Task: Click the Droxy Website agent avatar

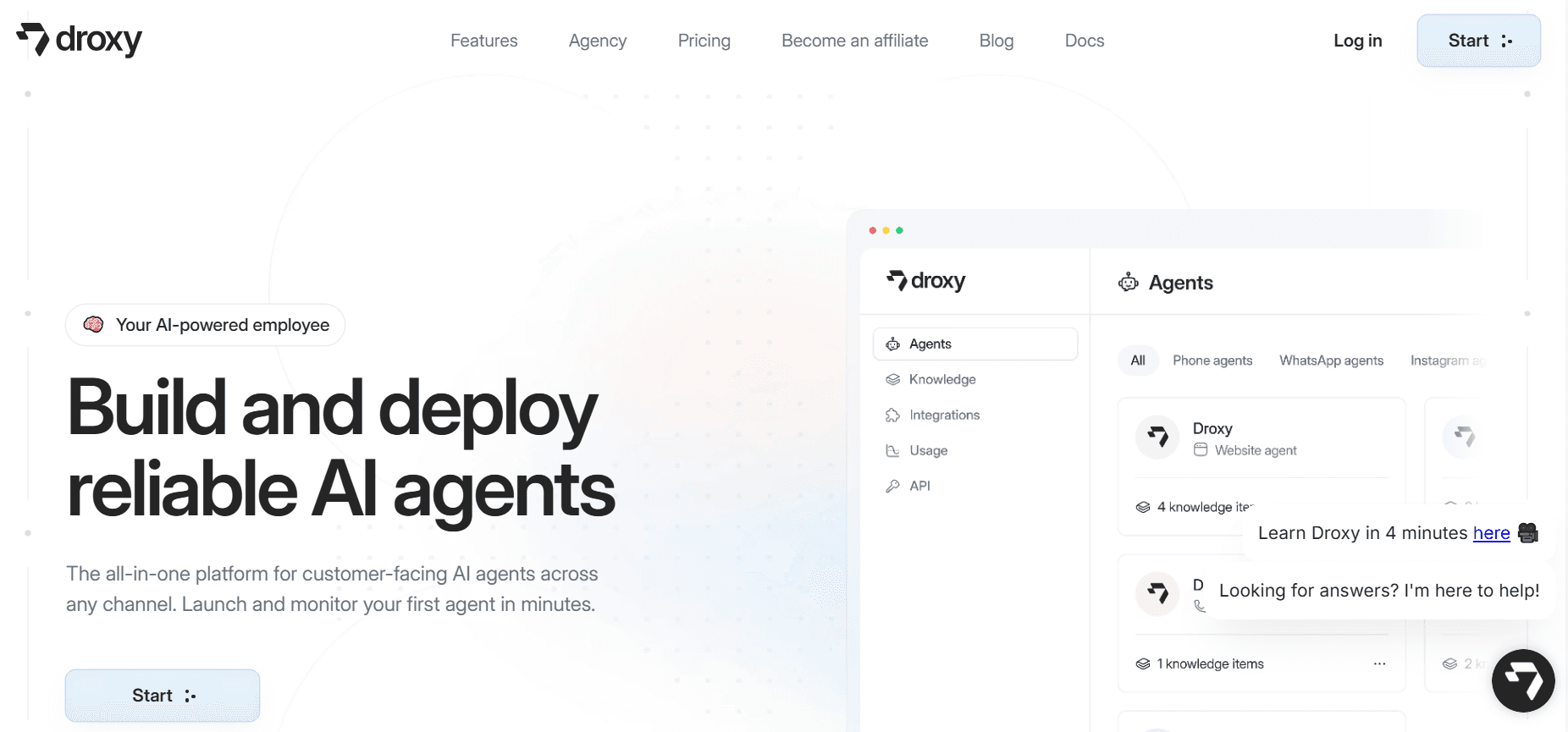Action: (1157, 437)
